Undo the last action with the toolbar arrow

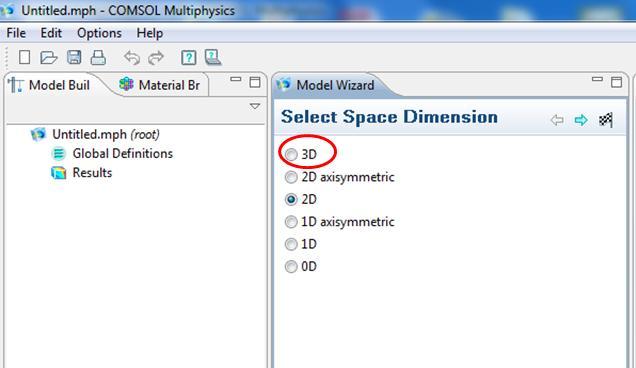point(132,58)
